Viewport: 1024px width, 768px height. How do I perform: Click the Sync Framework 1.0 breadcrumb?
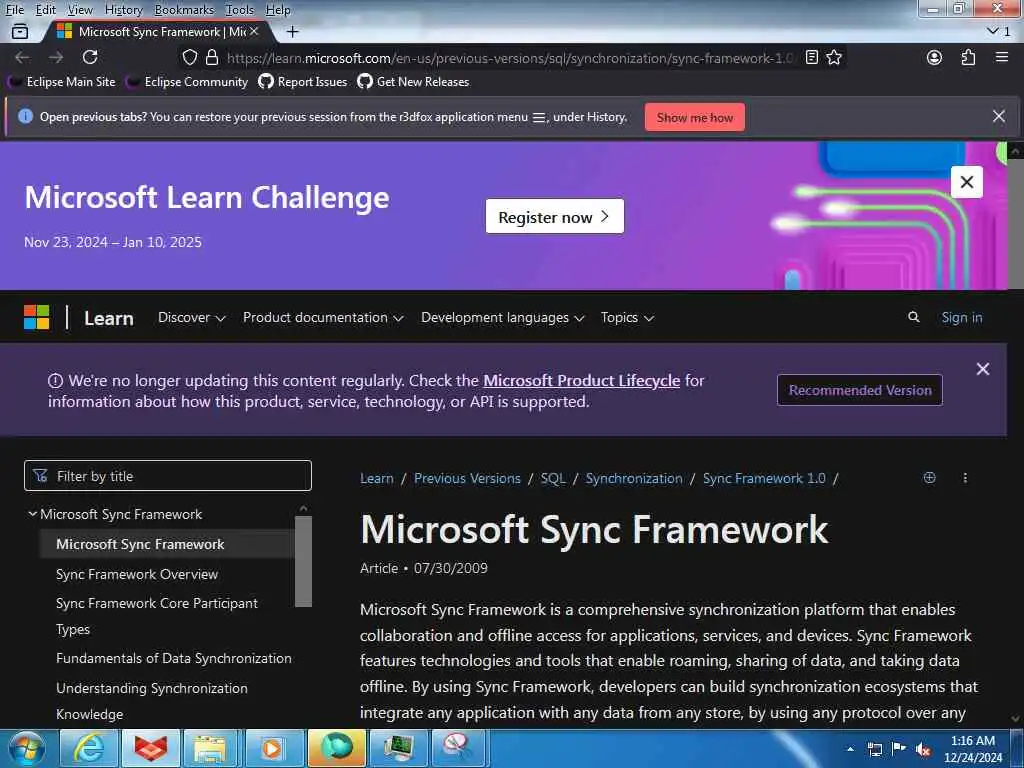click(764, 478)
